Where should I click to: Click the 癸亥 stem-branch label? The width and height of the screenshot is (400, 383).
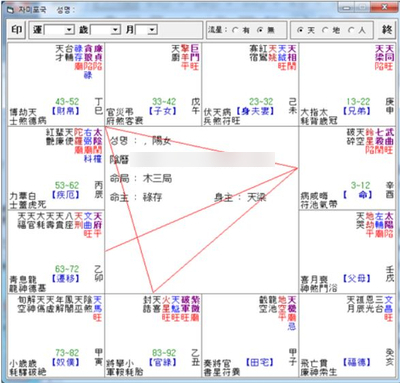[x=390, y=357]
